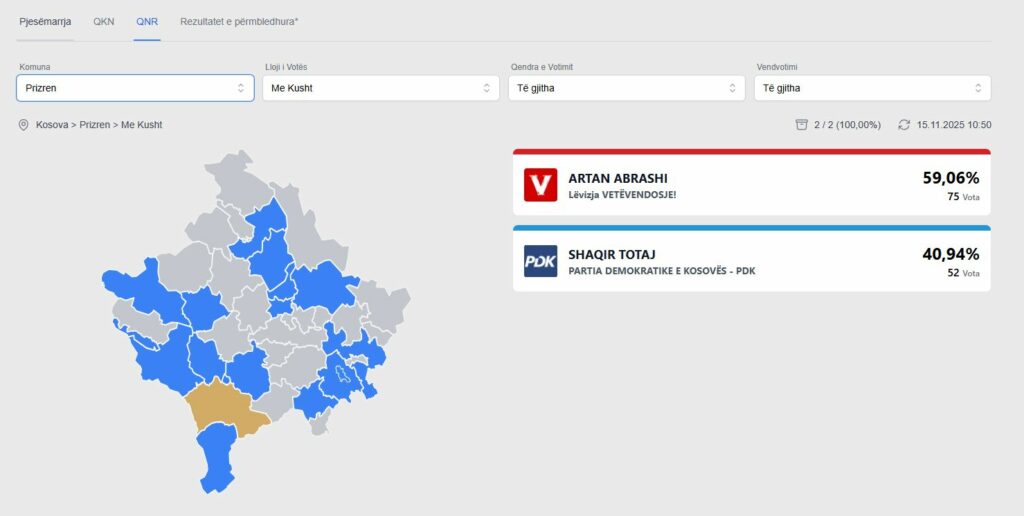Click the red bar above Abrashi's card

[751, 152]
